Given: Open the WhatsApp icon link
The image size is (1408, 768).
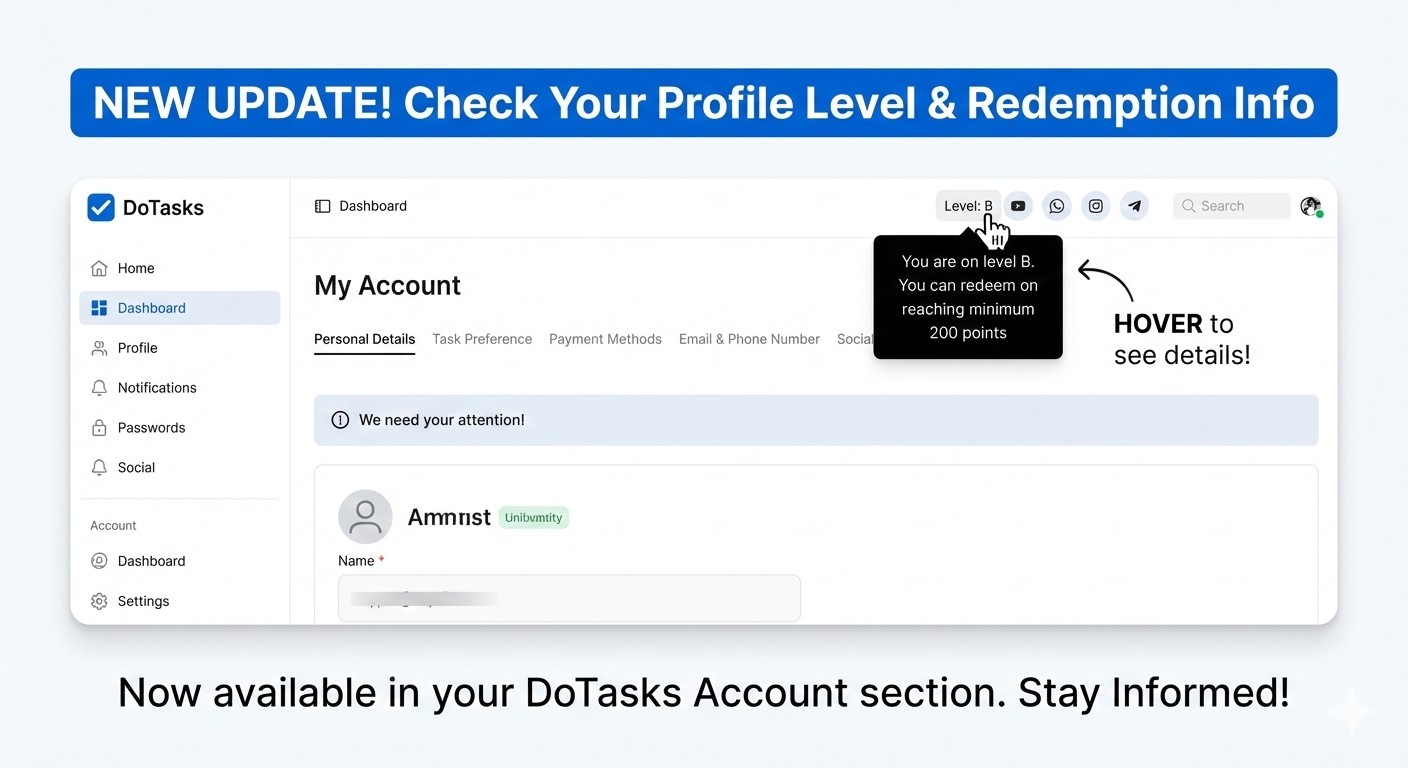Looking at the screenshot, I should click(x=1056, y=206).
